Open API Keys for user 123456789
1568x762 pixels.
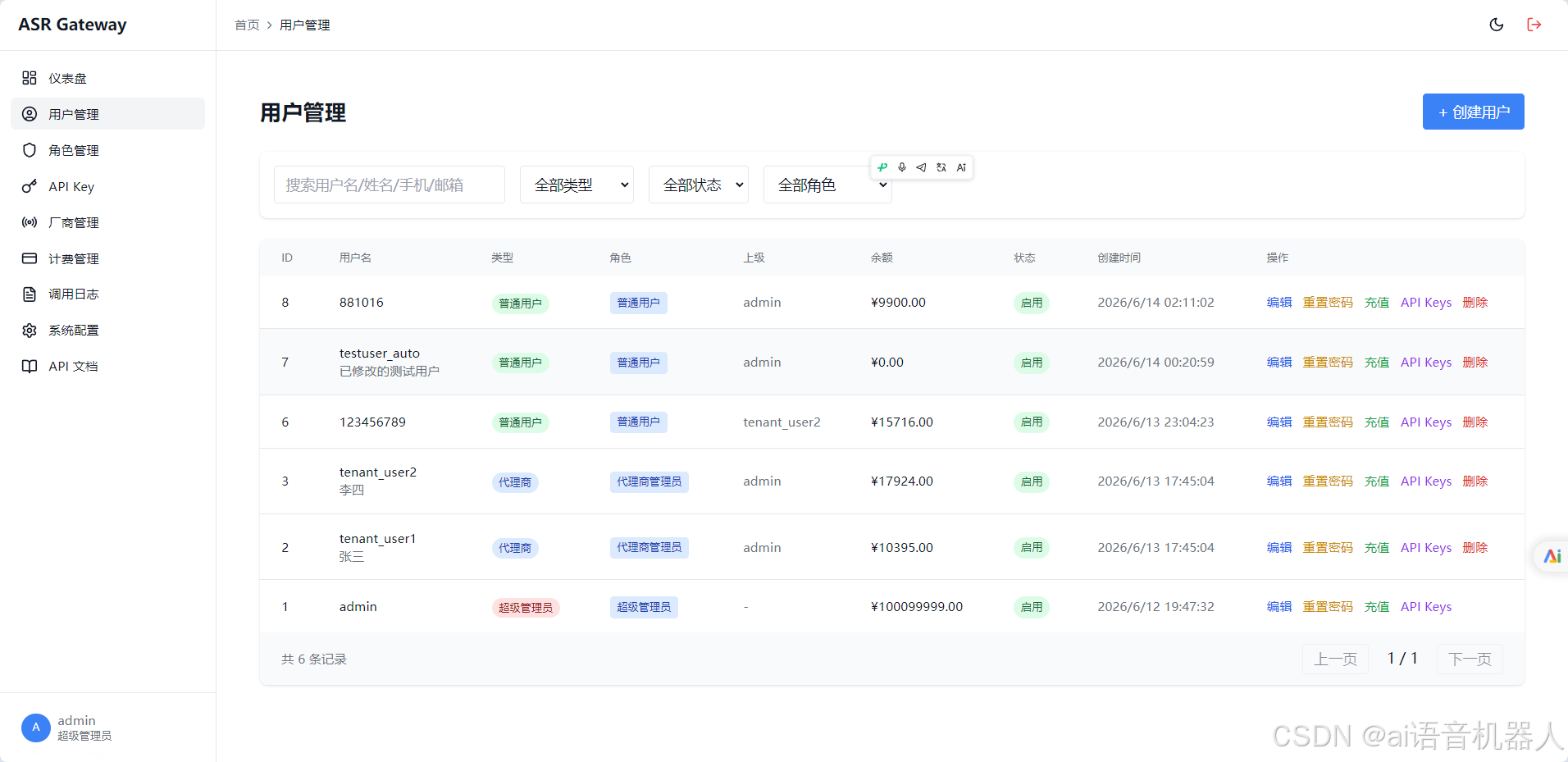pos(1426,422)
